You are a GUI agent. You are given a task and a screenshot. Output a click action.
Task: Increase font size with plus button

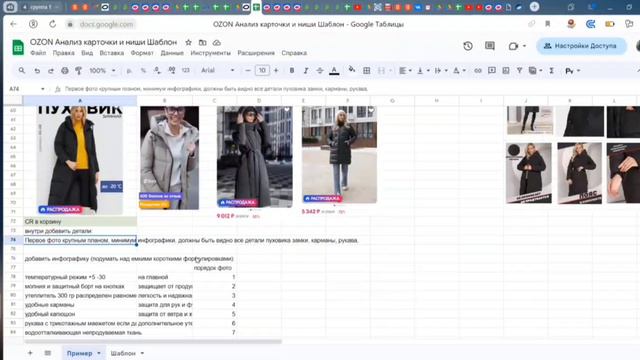pyautogui.click(x=276, y=71)
